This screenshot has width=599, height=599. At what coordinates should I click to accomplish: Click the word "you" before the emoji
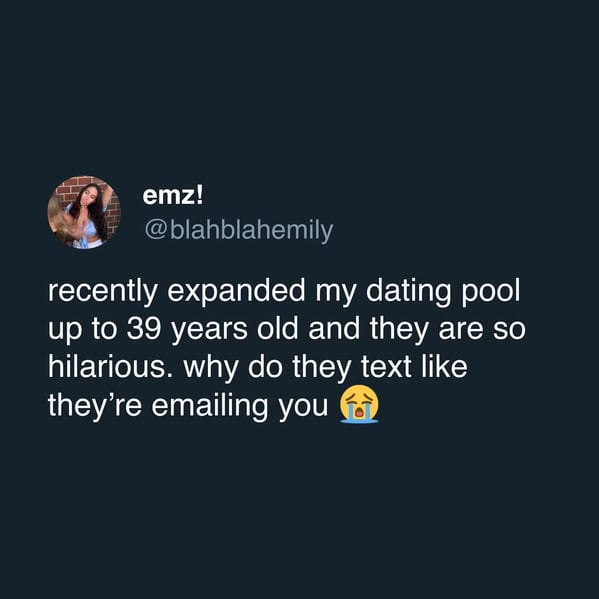click(x=303, y=407)
